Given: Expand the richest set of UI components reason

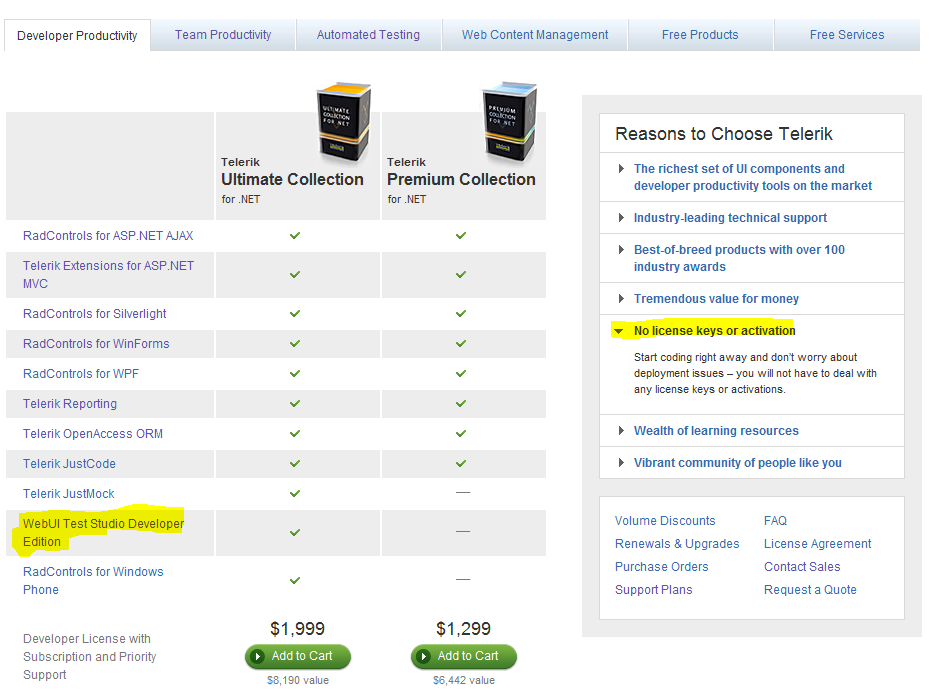Looking at the screenshot, I should 753,177.
